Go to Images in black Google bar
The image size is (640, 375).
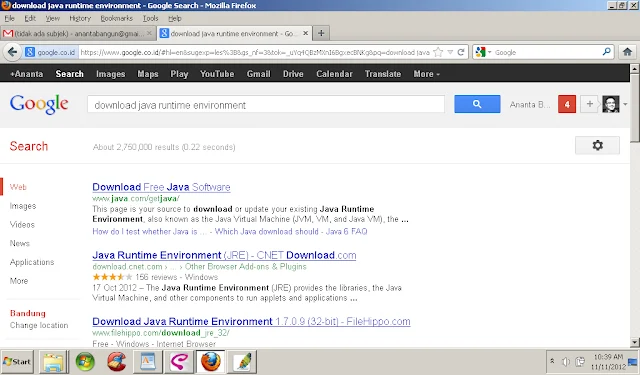[111, 74]
